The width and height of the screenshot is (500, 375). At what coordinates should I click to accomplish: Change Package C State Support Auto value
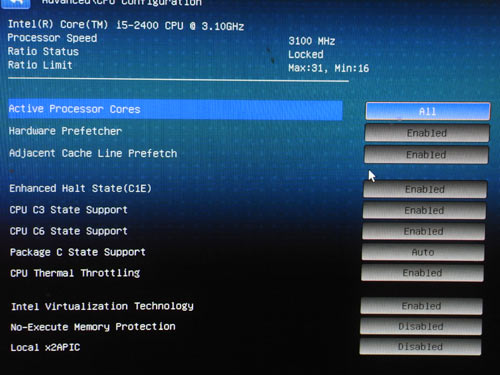click(x=423, y=252)
